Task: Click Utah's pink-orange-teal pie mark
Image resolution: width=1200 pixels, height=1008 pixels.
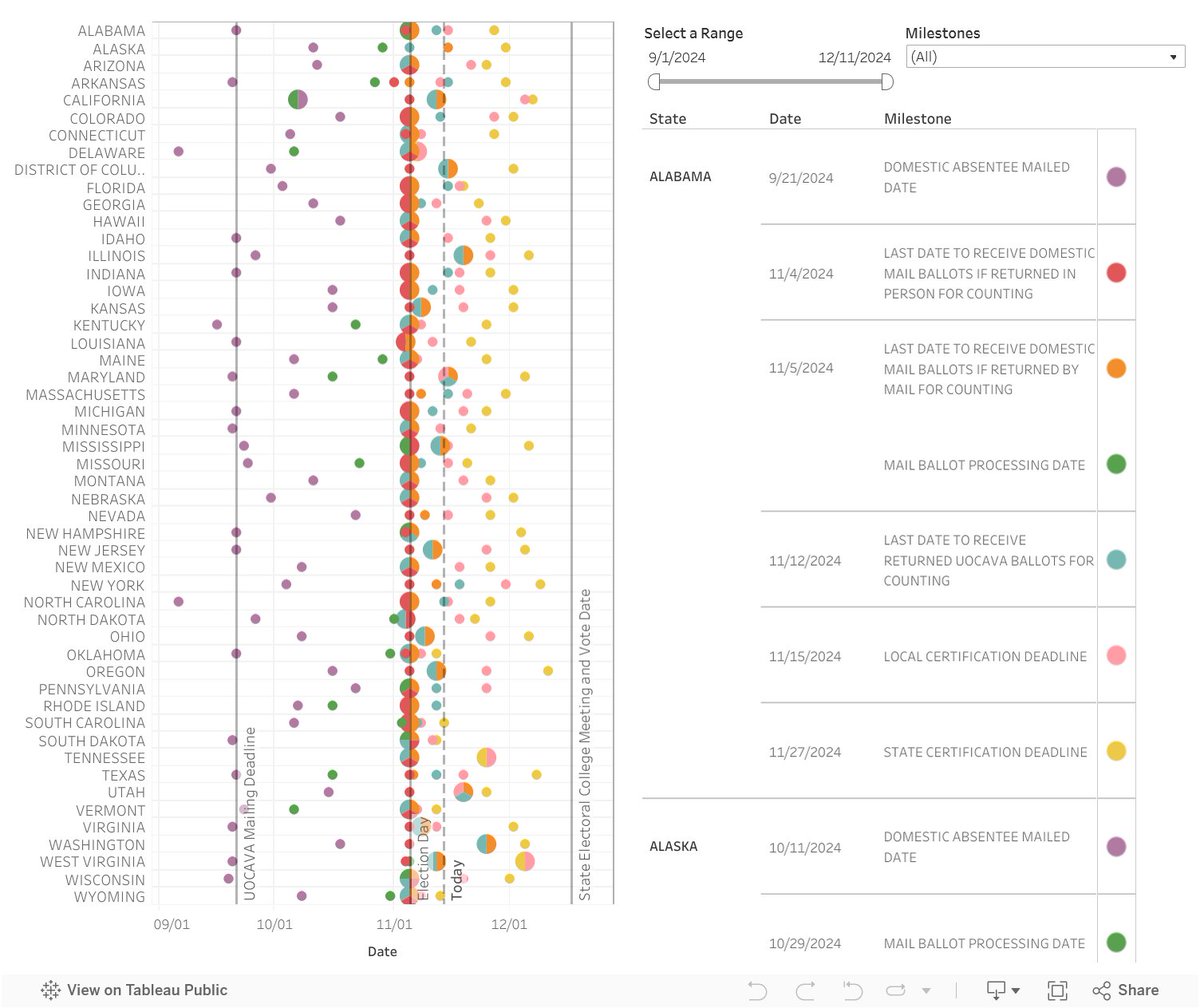Action: click(463, 792)
